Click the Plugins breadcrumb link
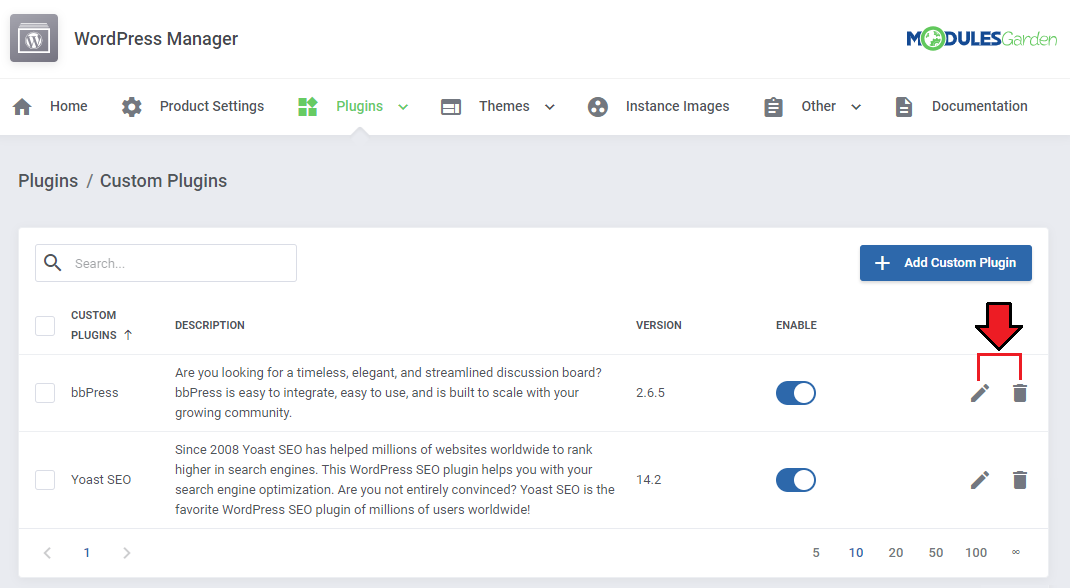 tap(48, 181)
